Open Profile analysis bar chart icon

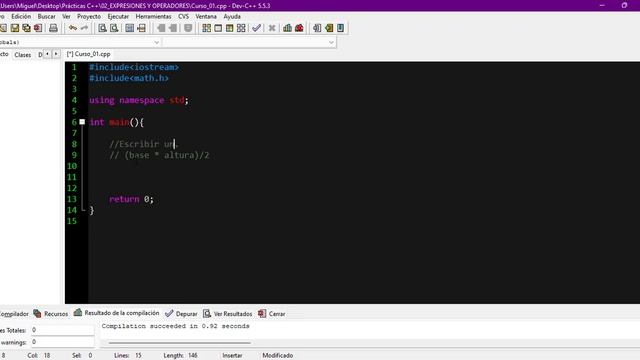point(287,28)
